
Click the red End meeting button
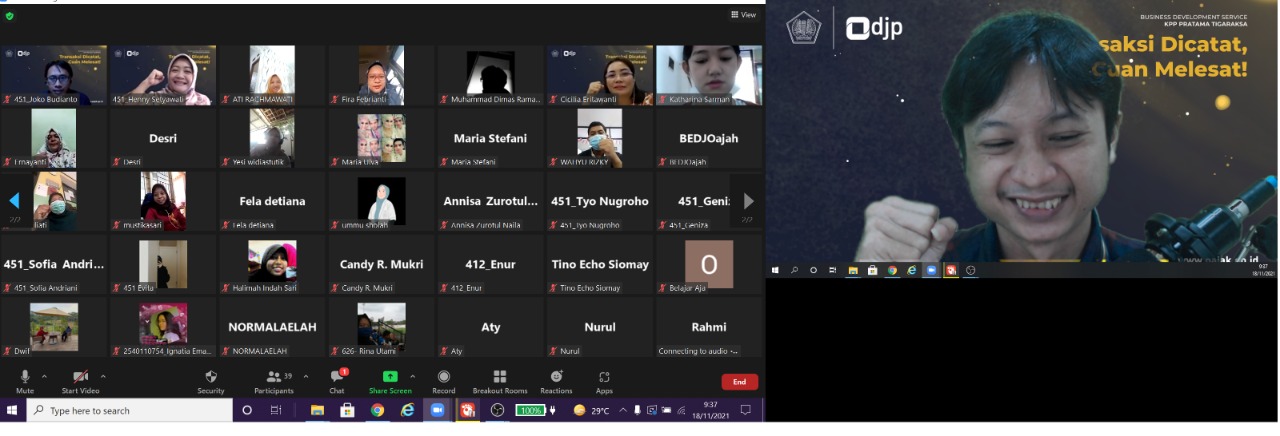739,382
